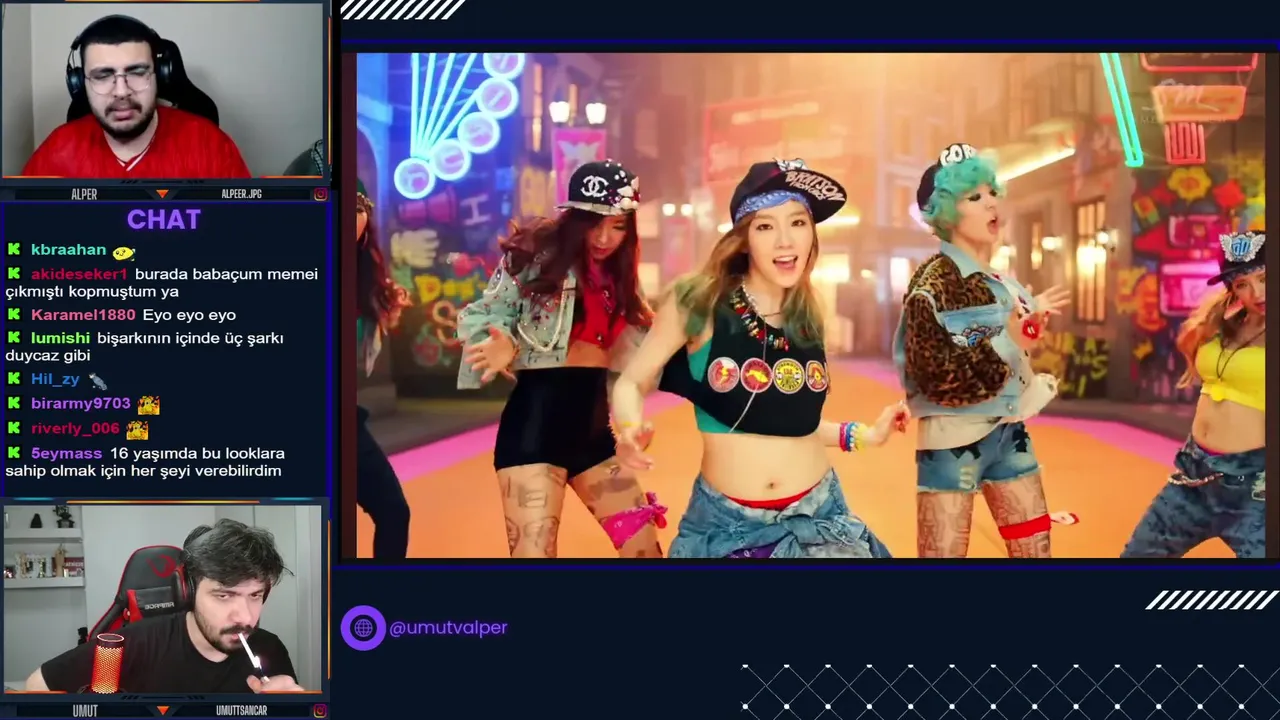This screenshot has width=1280, height=720.
Task: Select the username Karamel1880 in chat
Action: (x=83, y=315)
